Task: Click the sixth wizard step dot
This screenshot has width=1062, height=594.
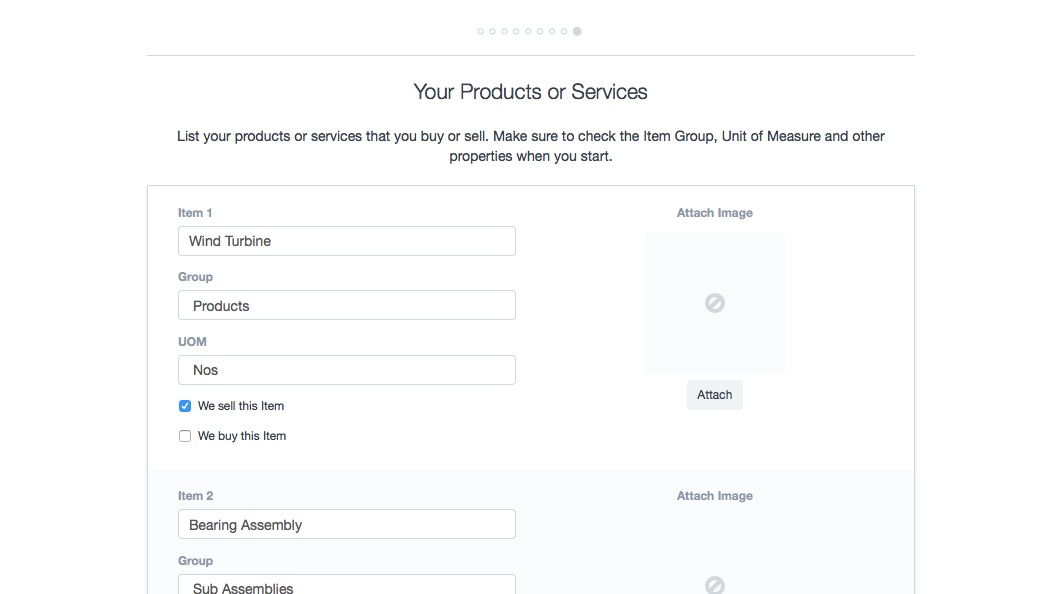Action: pyautogui.click(x=540, y=31)
